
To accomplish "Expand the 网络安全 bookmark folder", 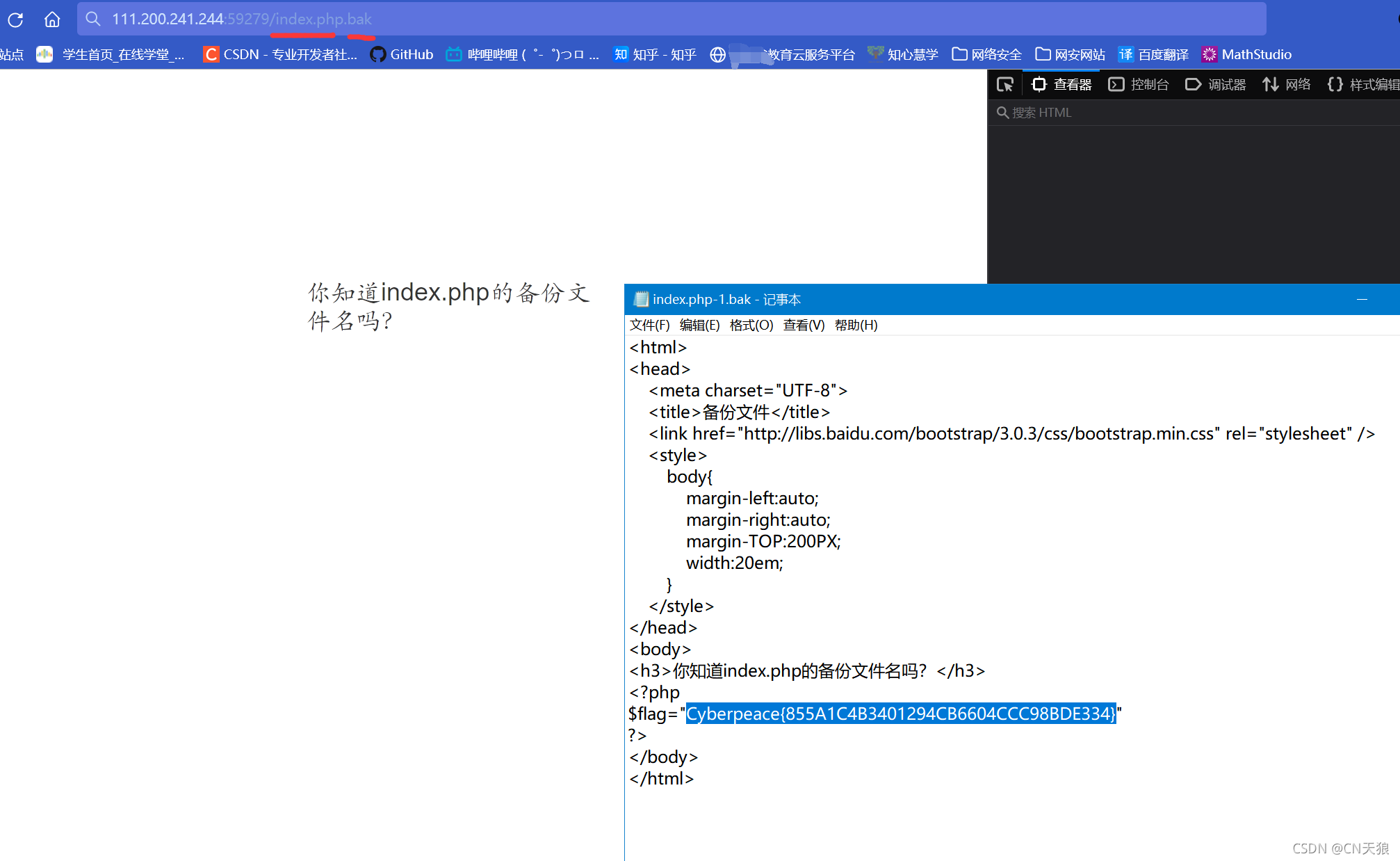I will 986,54.
